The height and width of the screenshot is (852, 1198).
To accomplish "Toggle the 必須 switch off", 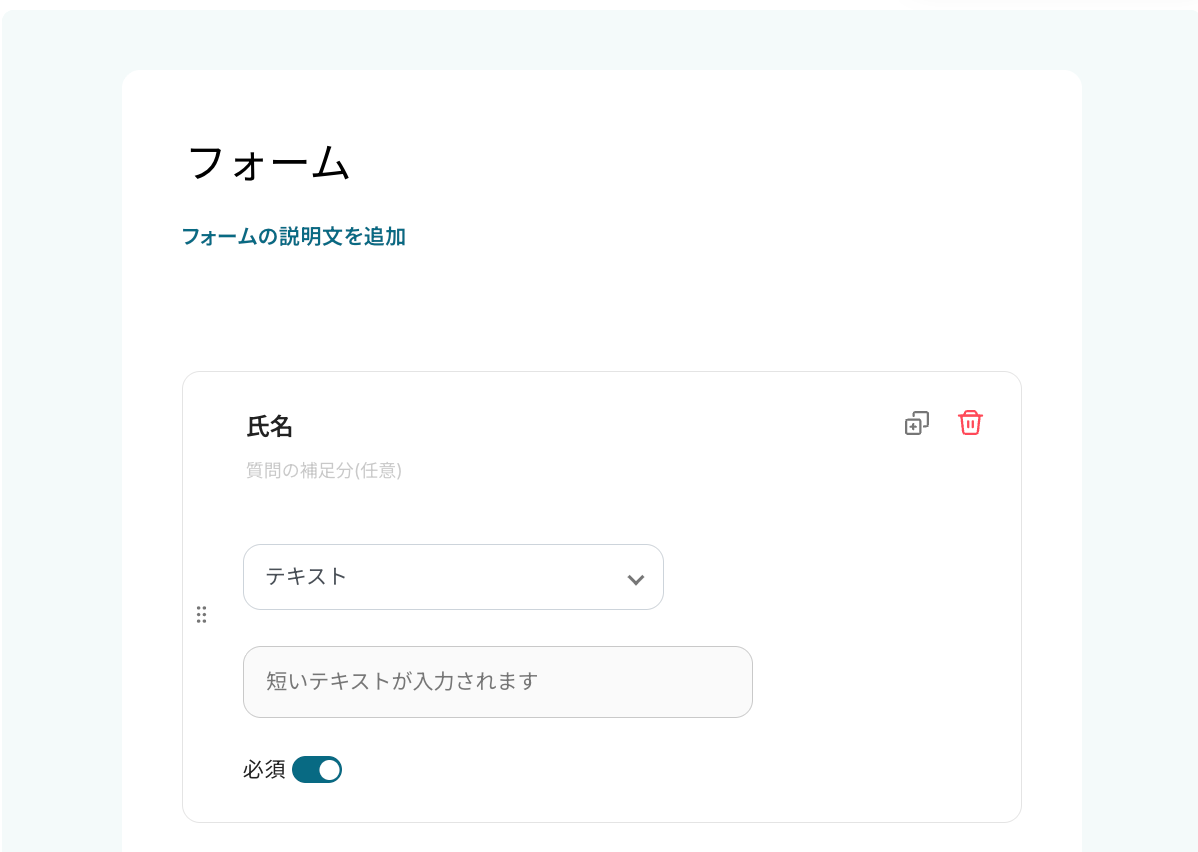I will pos(317,770).
